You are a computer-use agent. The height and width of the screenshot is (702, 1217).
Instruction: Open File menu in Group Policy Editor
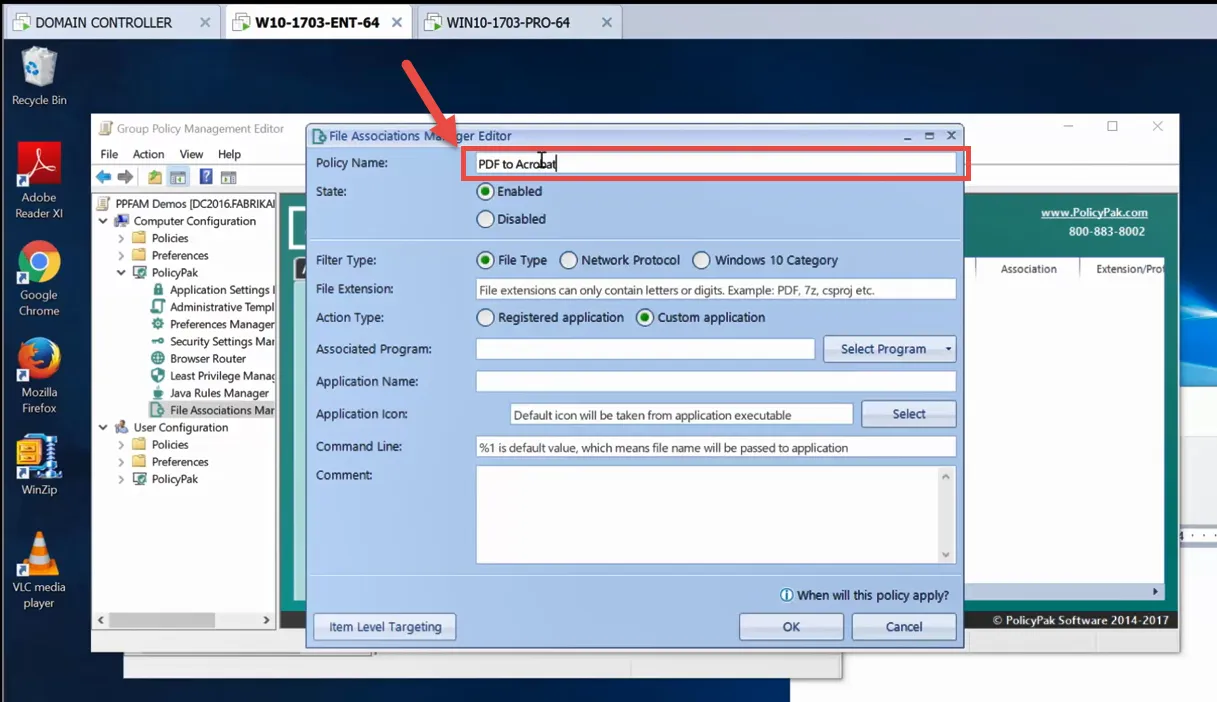point(109,154)
